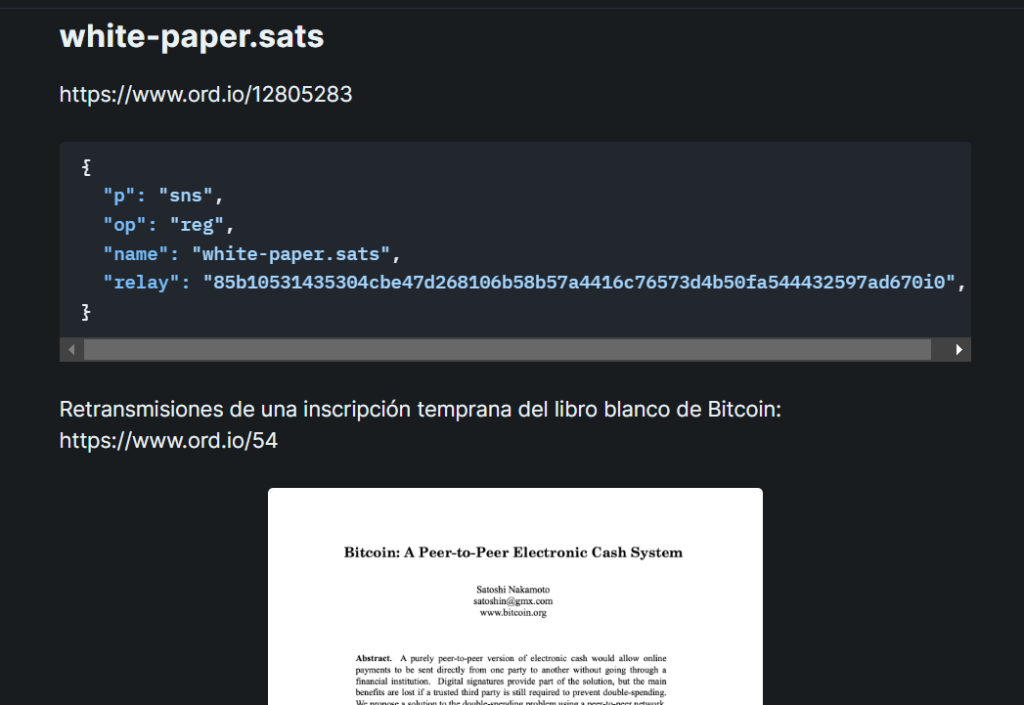Click the code block's right scroll arrow
Viewport: 1024px width, 705px height.
click(x=959, y=350)
